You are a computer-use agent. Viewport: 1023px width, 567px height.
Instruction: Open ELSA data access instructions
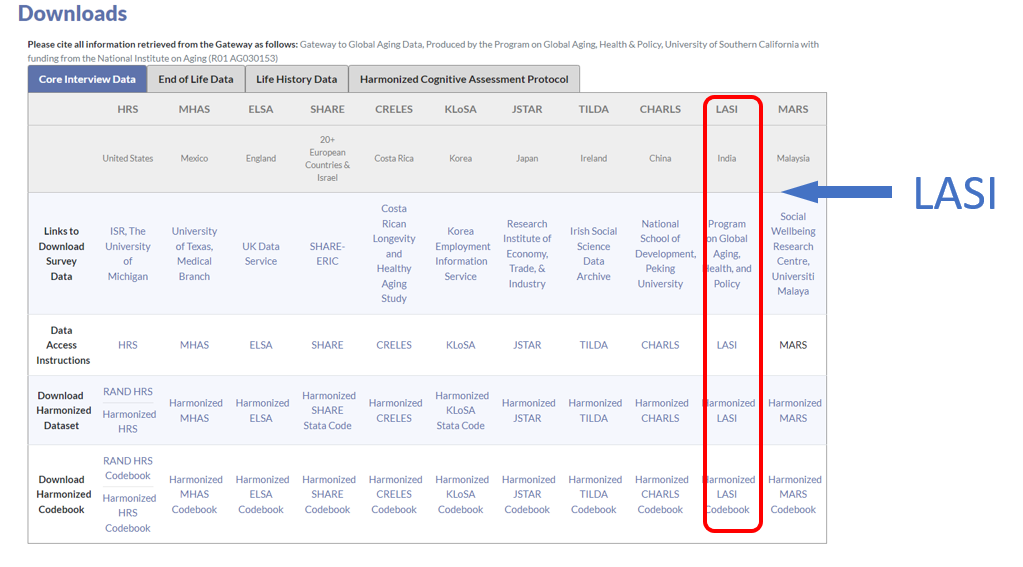[261, 345]
